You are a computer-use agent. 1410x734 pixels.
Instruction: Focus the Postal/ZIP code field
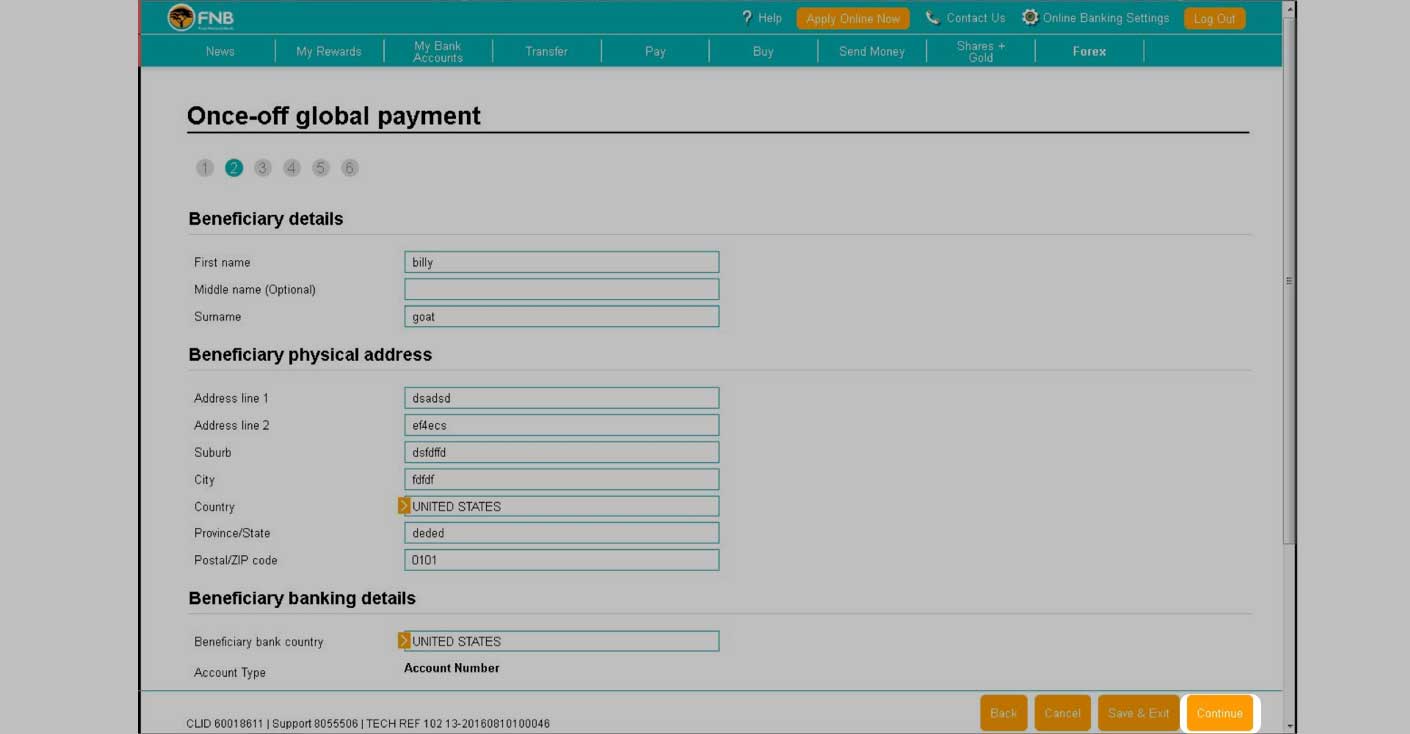click(x=562, y=560)
